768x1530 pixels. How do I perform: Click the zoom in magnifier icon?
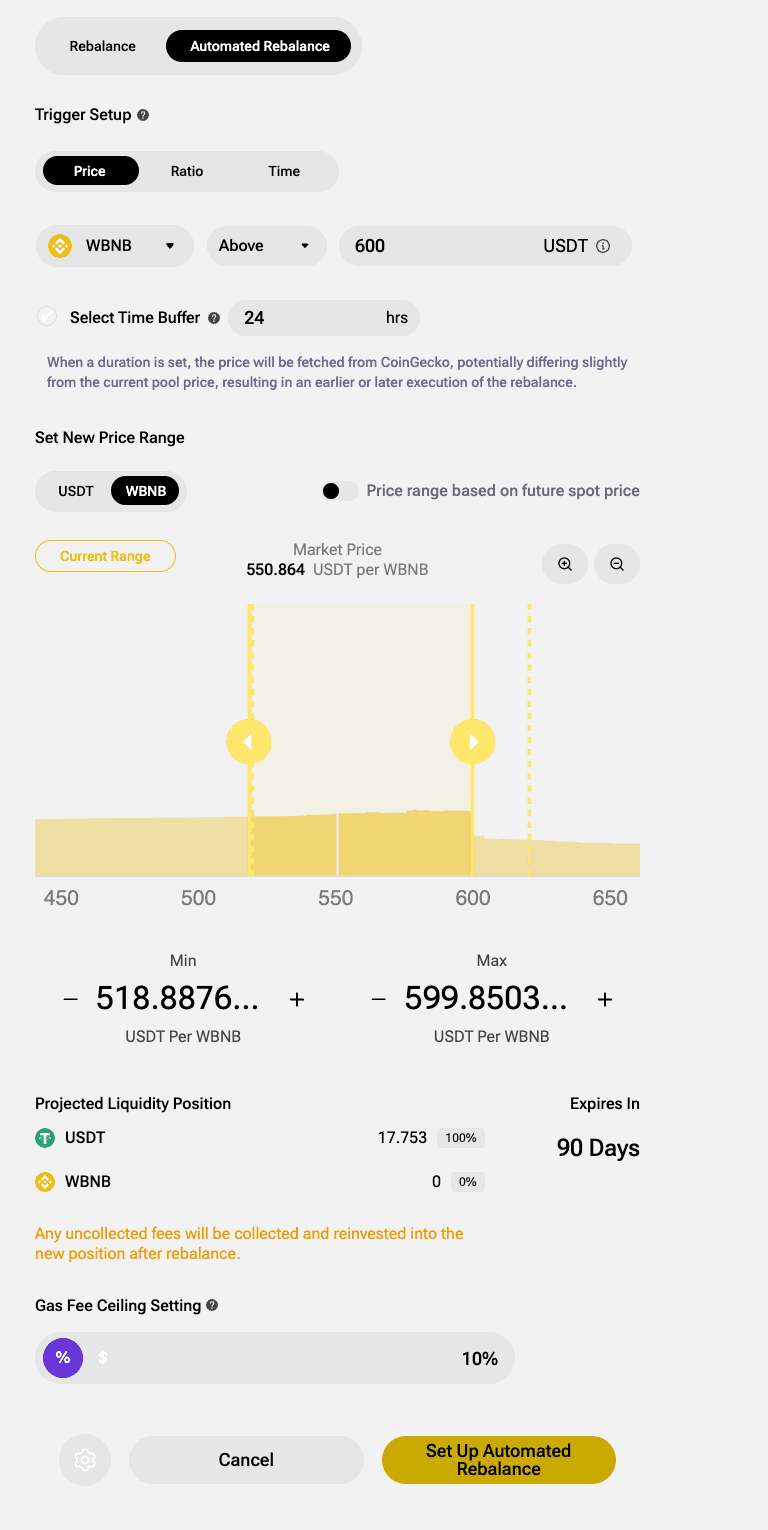(565, 564)
